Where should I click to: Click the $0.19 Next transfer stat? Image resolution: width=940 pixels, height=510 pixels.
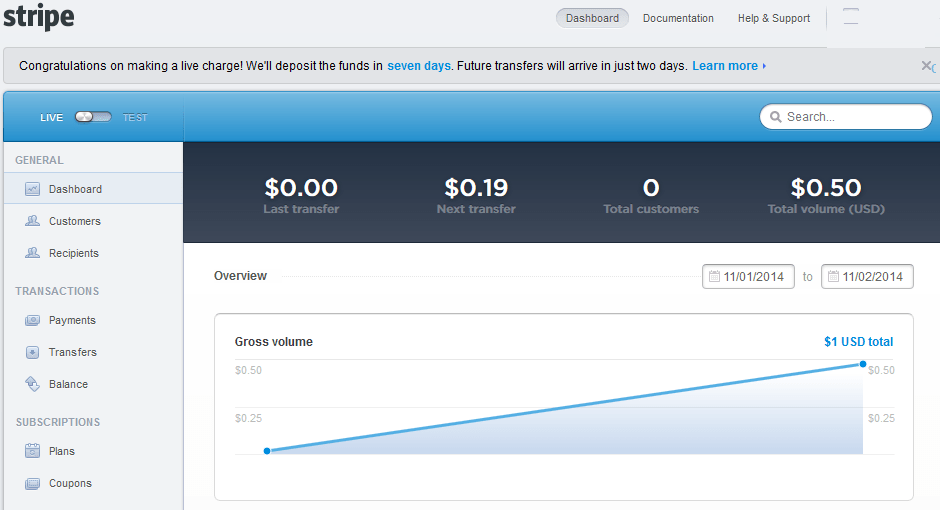pyautogui.click(x=476, y=195)
